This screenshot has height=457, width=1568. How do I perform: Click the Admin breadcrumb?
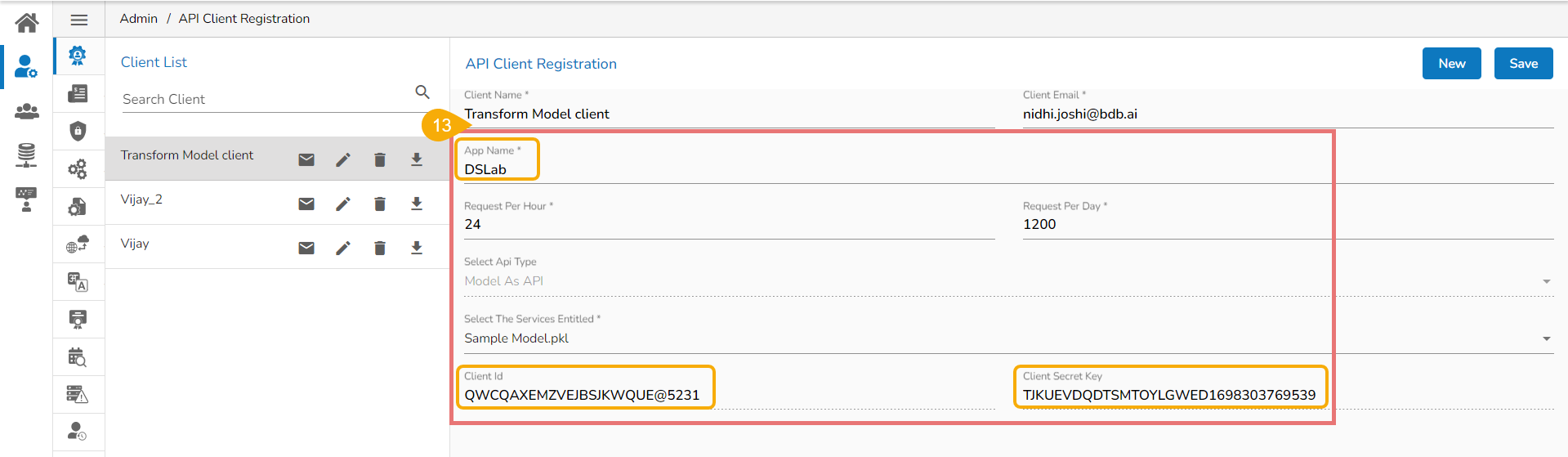(138, 19)
